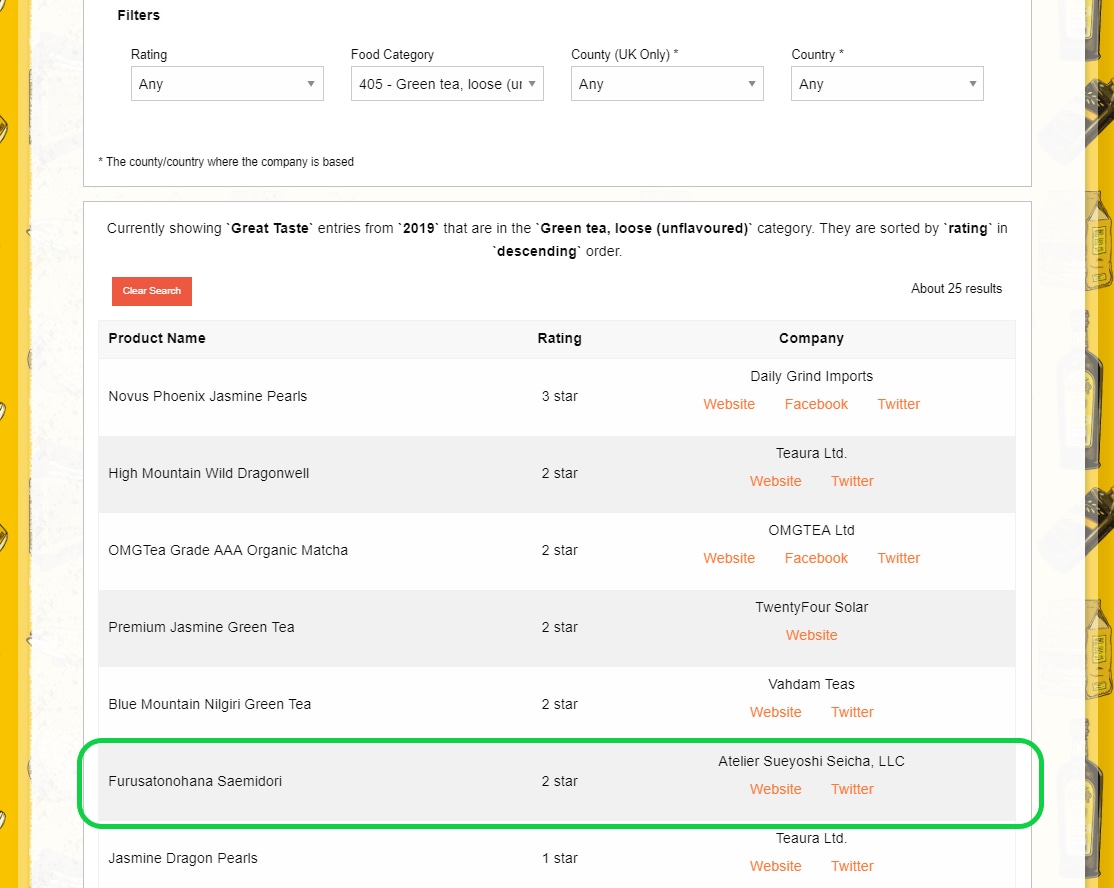1114x888 pixels.
Task: Open Daily Grind Imports Twitter link
Action: click(899, 404)
